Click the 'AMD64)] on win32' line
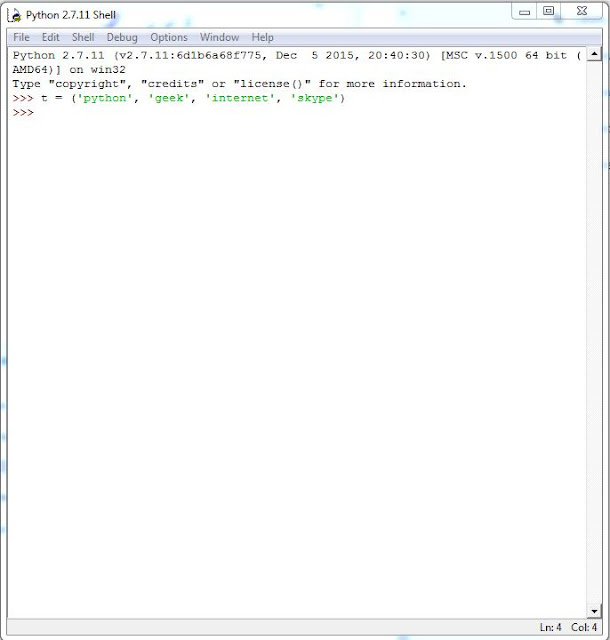The width and height of the screenshot is (610, 640). (69, 69)
